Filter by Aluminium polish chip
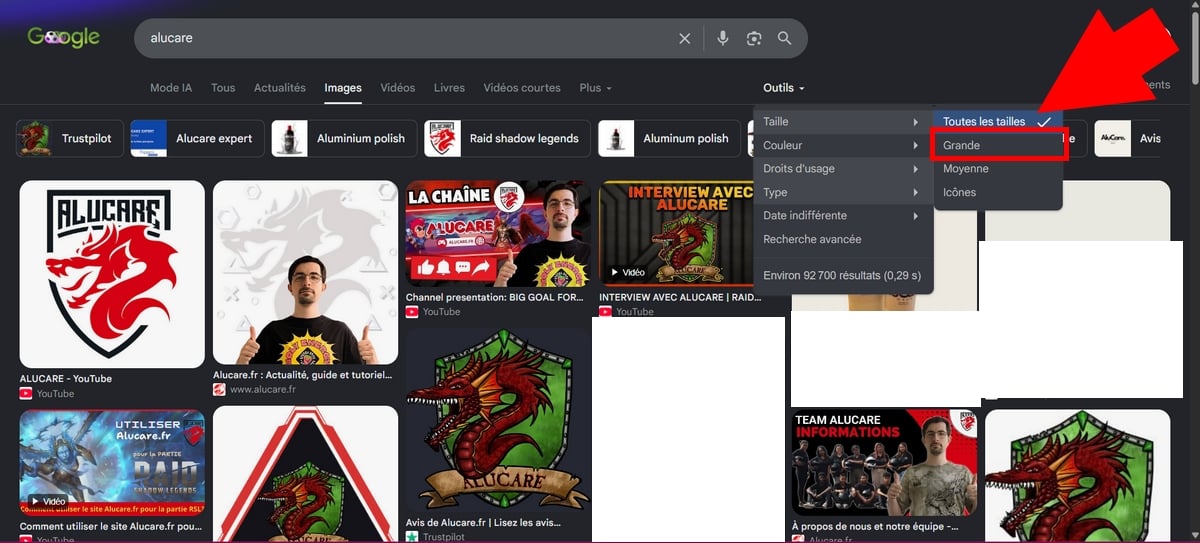 [x=344, y=138]
